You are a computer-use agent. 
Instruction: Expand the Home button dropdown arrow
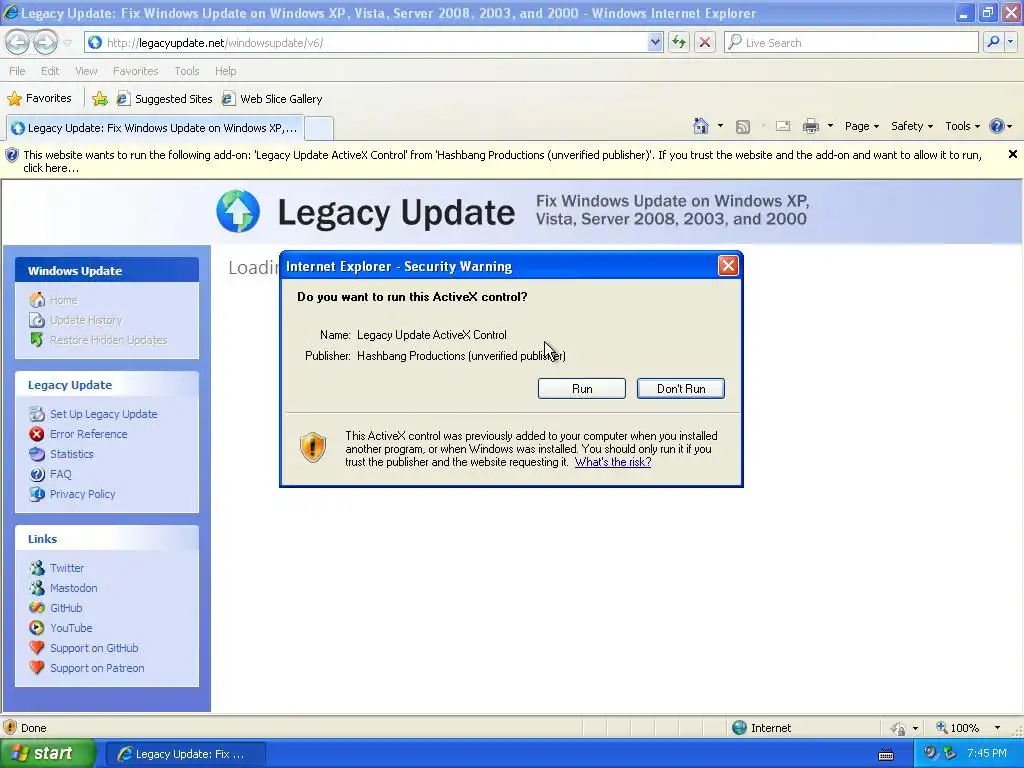click(720, 126)
